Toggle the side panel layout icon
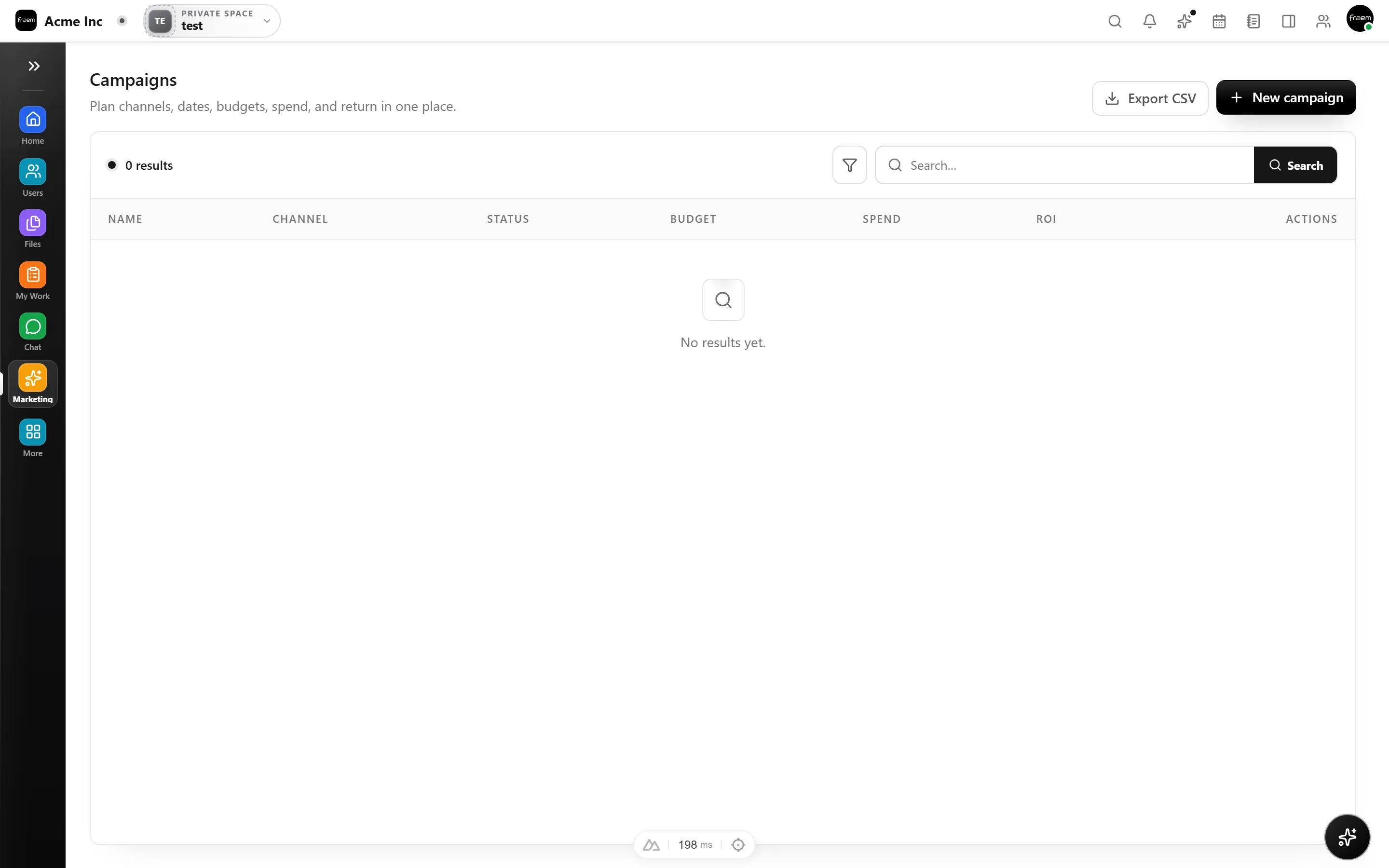 pos(1289,21)
